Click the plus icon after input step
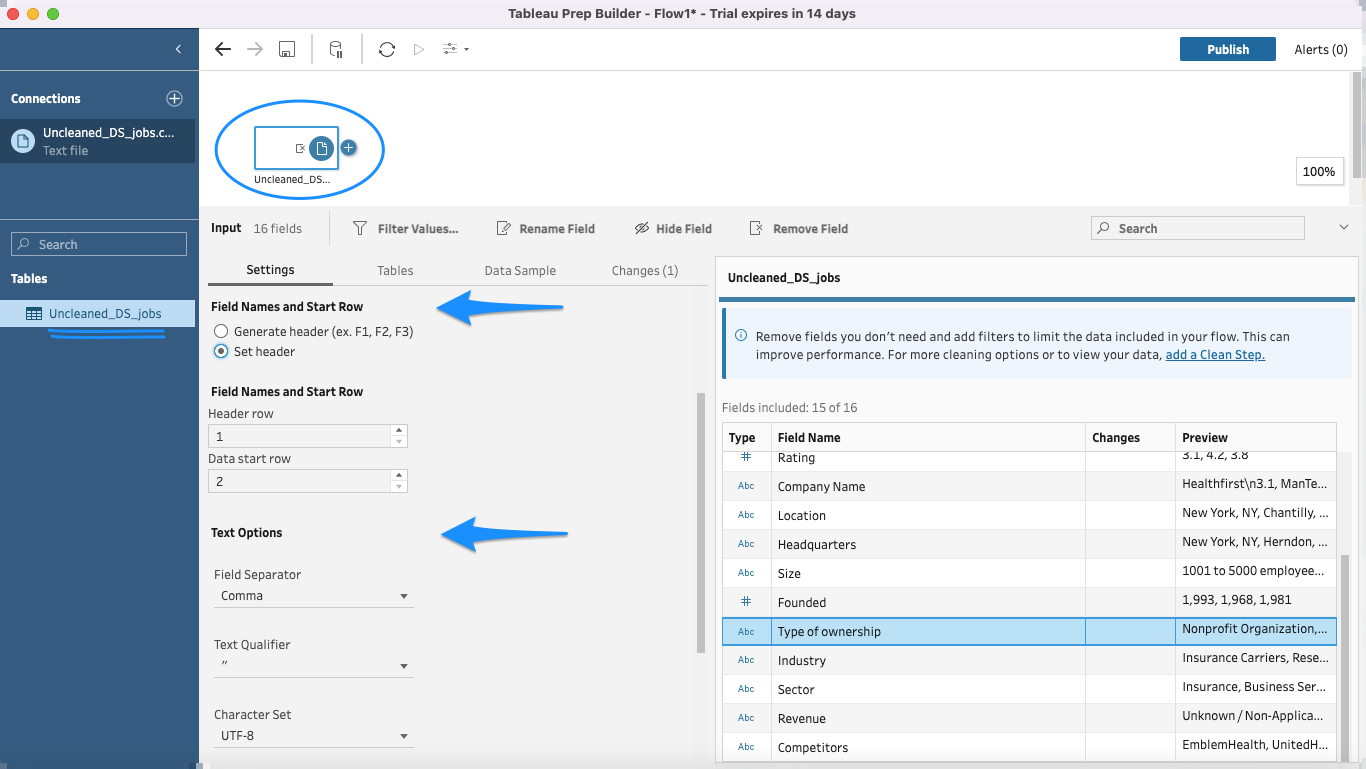Image resolution: width=1366 pixels, height=769 pixels. coord(348,148)
